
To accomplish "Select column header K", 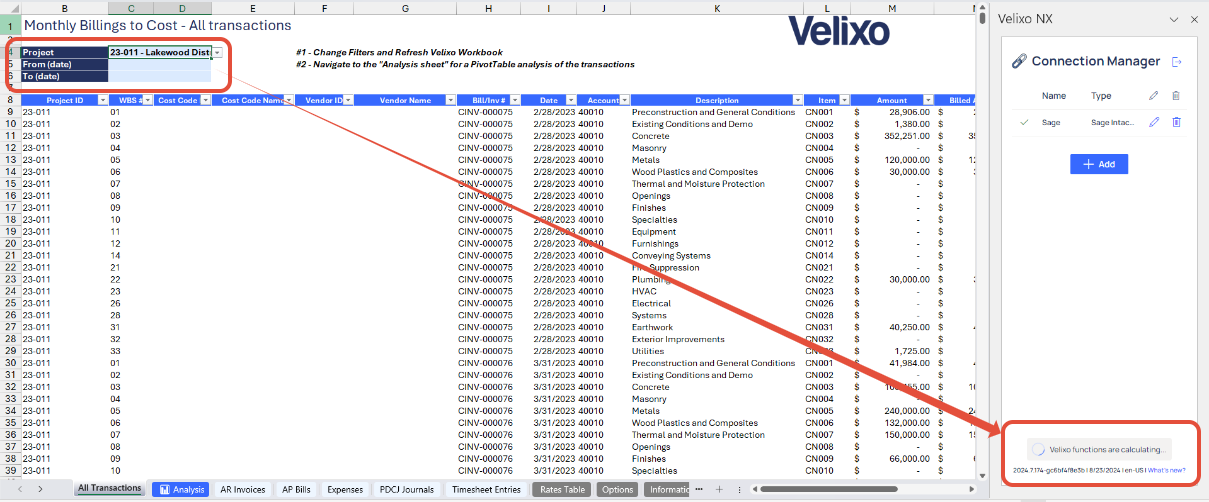I will (717, 8).
